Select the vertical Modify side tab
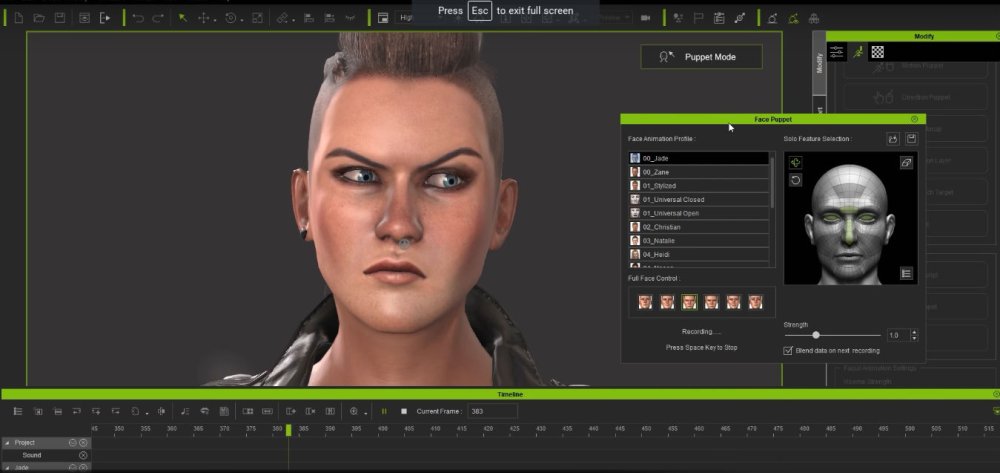 point(820,62)
